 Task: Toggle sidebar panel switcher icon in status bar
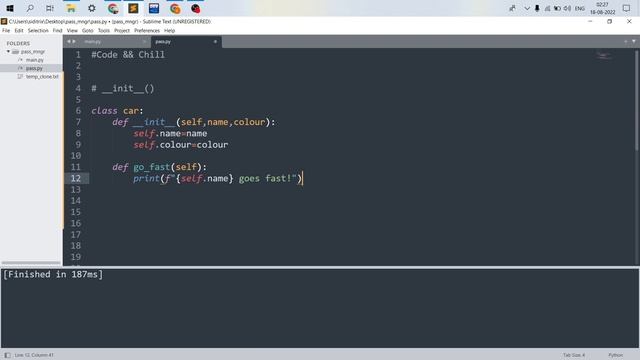(7, 355)
